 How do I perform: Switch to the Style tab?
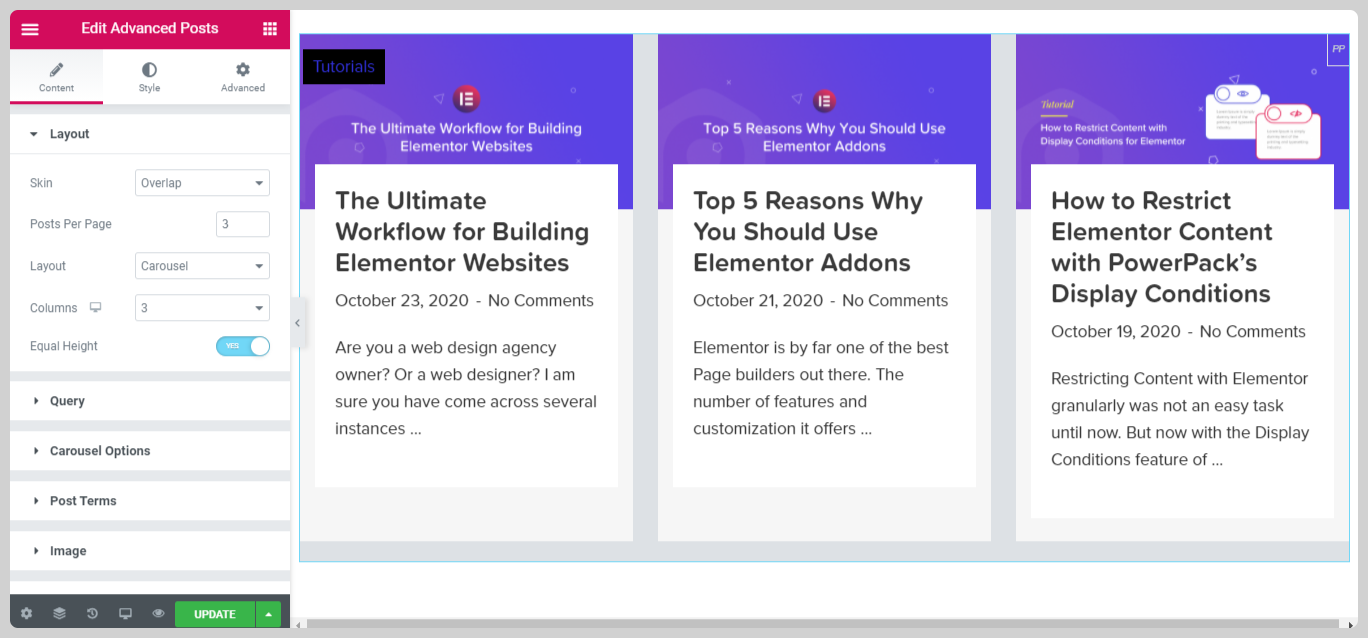click(x=148, y=76)
